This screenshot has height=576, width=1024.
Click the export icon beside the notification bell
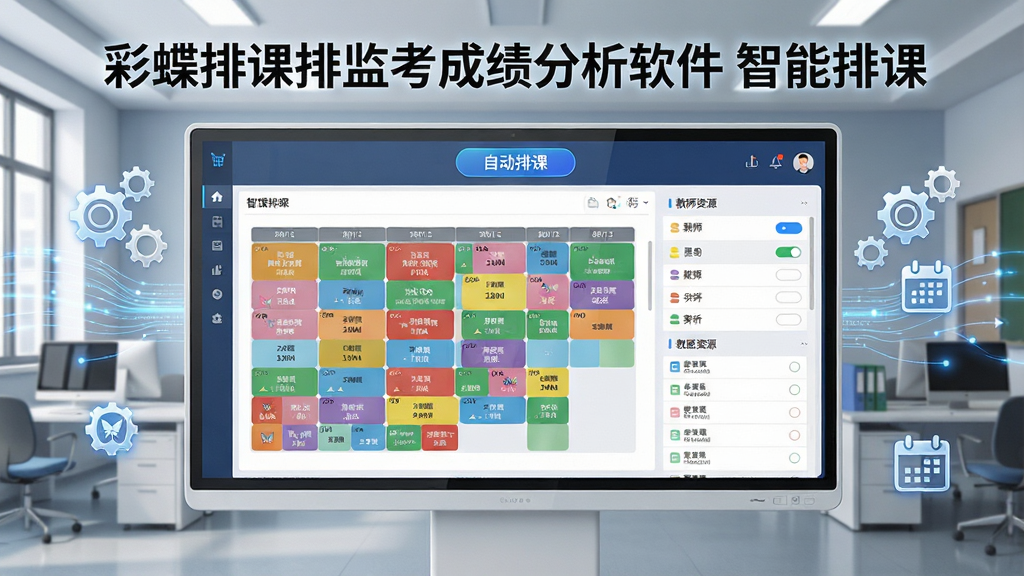click(752, 162)
